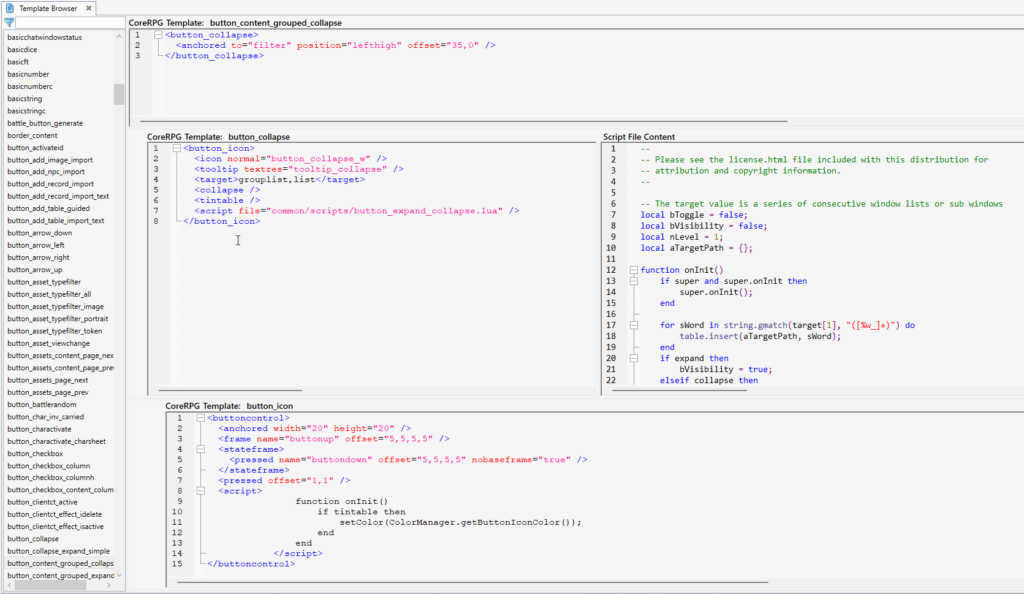
Task: Click horizontal scrollbar of button_collapse panel
Action: [230, 390]
